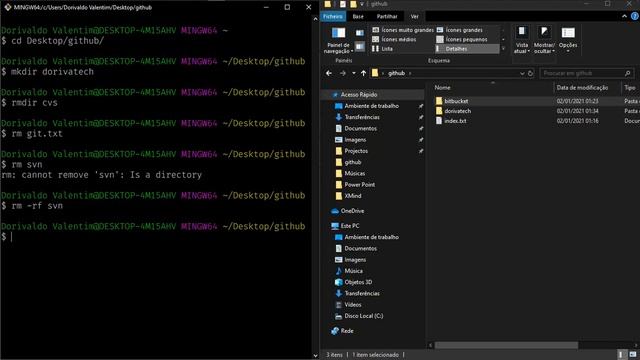Switch to the Ver ribbon tab
The image size is (640, 360).
click(x=414, y=16)
